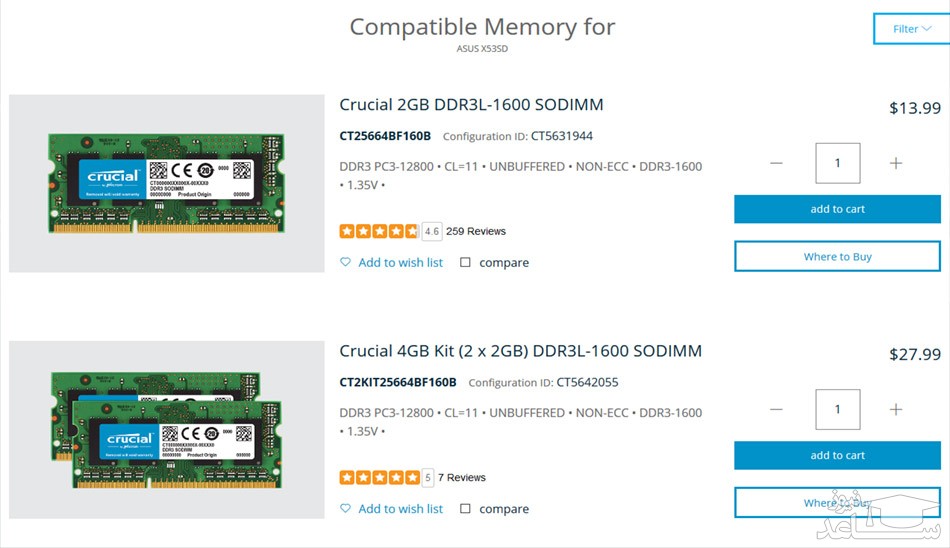Image resolution: width=950 pixels, height=548 pixels.
Task: Decrease quantity of 2GB DDR3L module
Action: [x=776, y=163]
